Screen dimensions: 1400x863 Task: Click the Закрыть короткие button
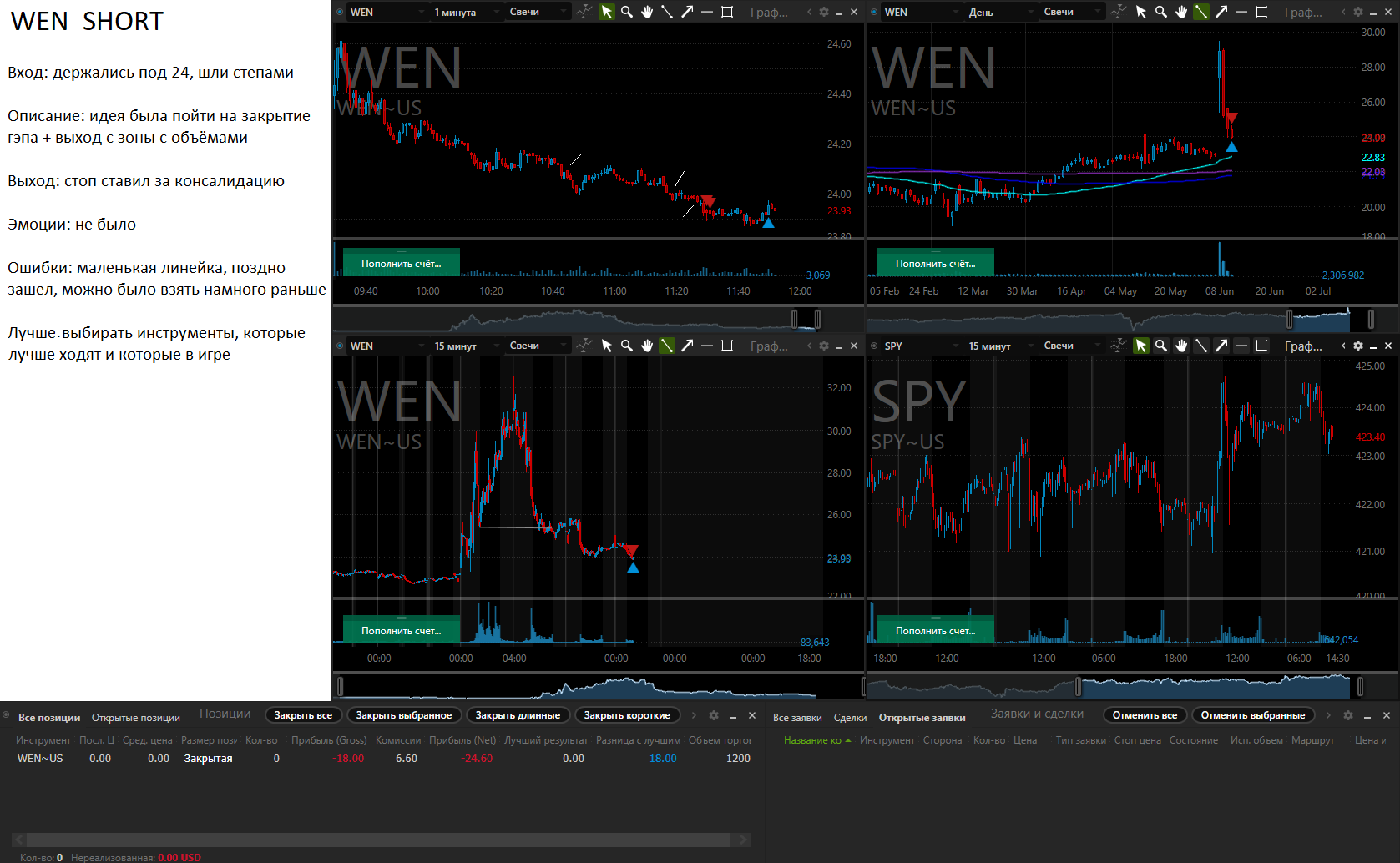[627, 715]
